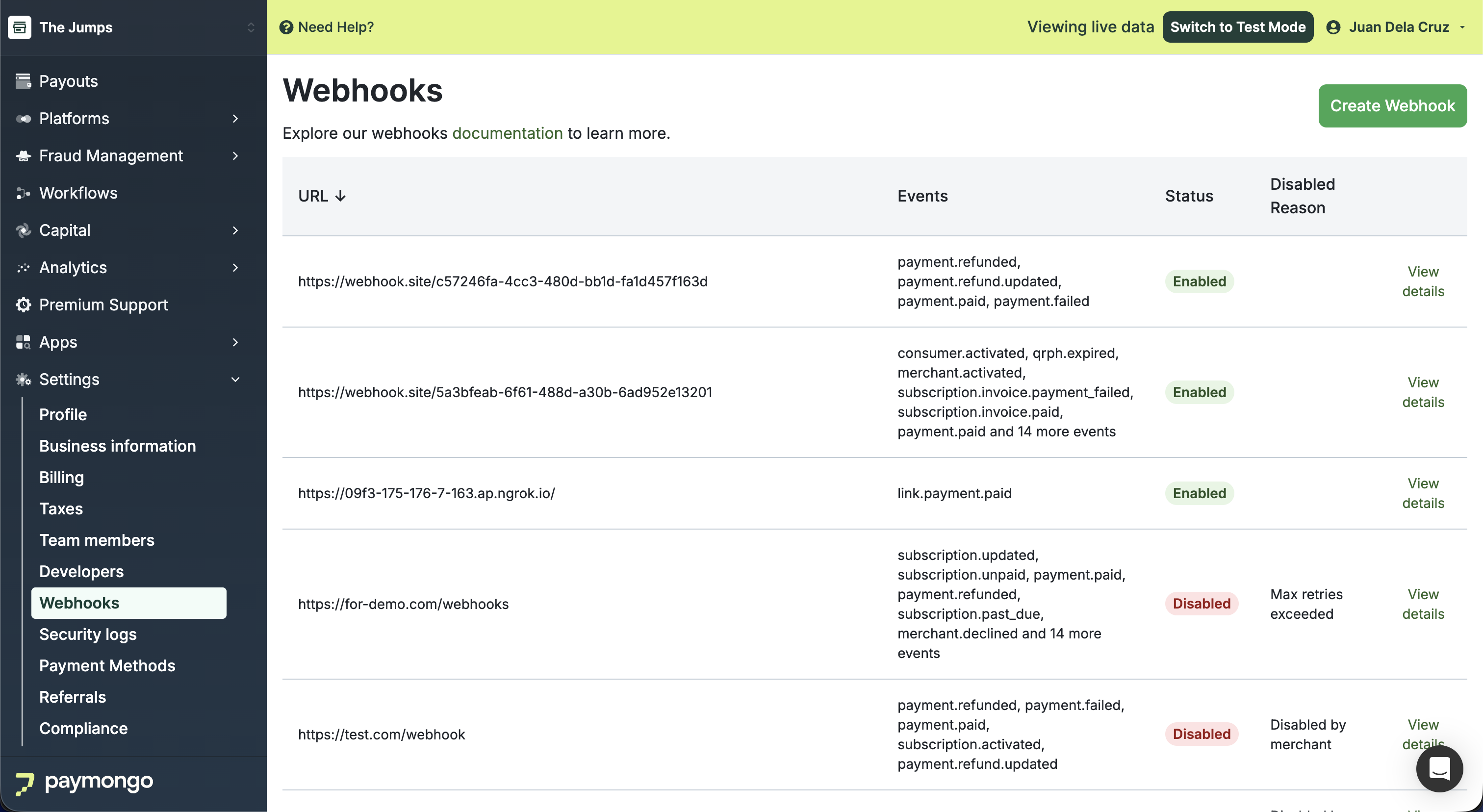
Task: Click the Juan Dela Cruz avatar icon
Action: tap(1333, 27)
